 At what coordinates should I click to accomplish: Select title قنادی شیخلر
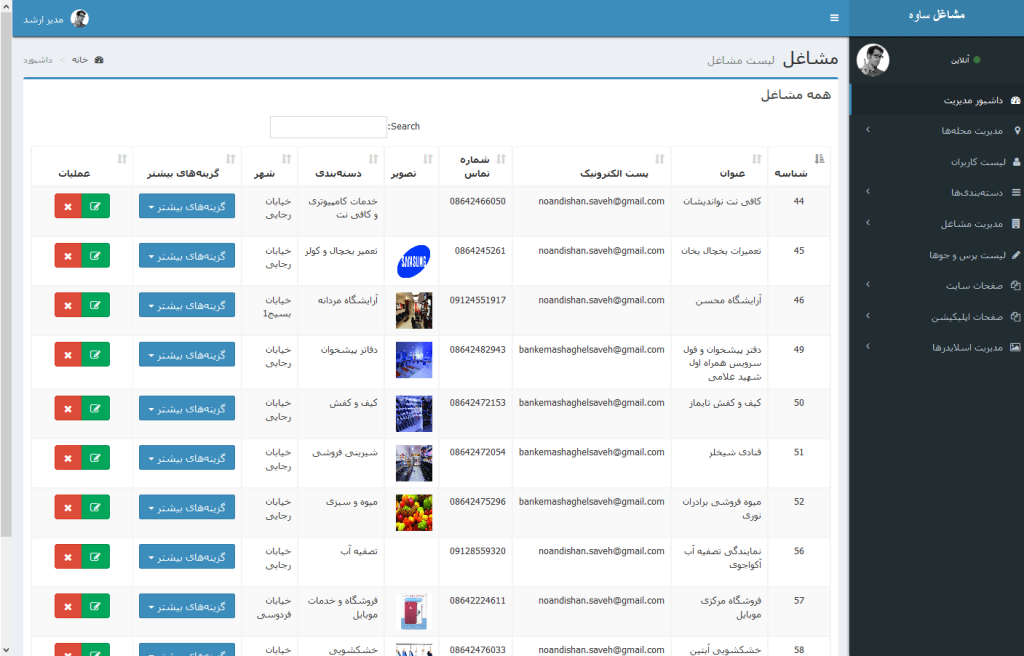tap(735, 452)
